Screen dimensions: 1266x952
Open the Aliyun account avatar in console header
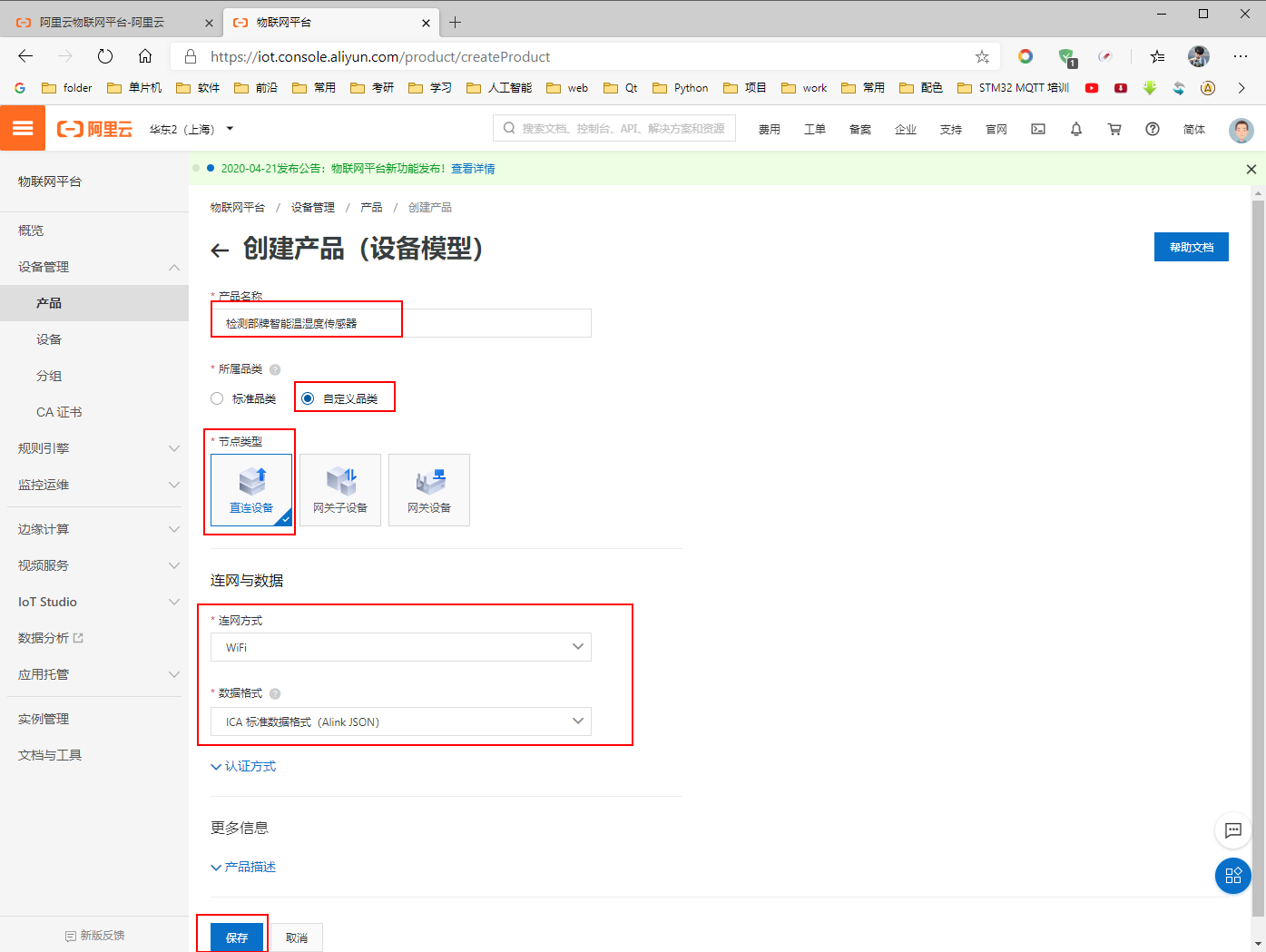click(1241, 130)
